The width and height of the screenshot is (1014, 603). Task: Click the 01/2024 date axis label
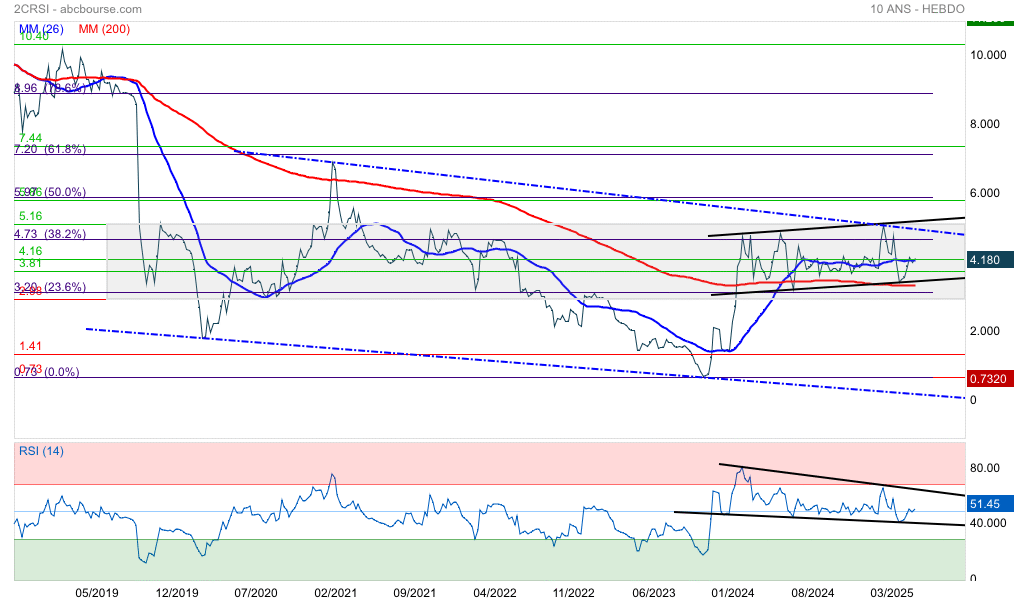[x=733, y=593]
